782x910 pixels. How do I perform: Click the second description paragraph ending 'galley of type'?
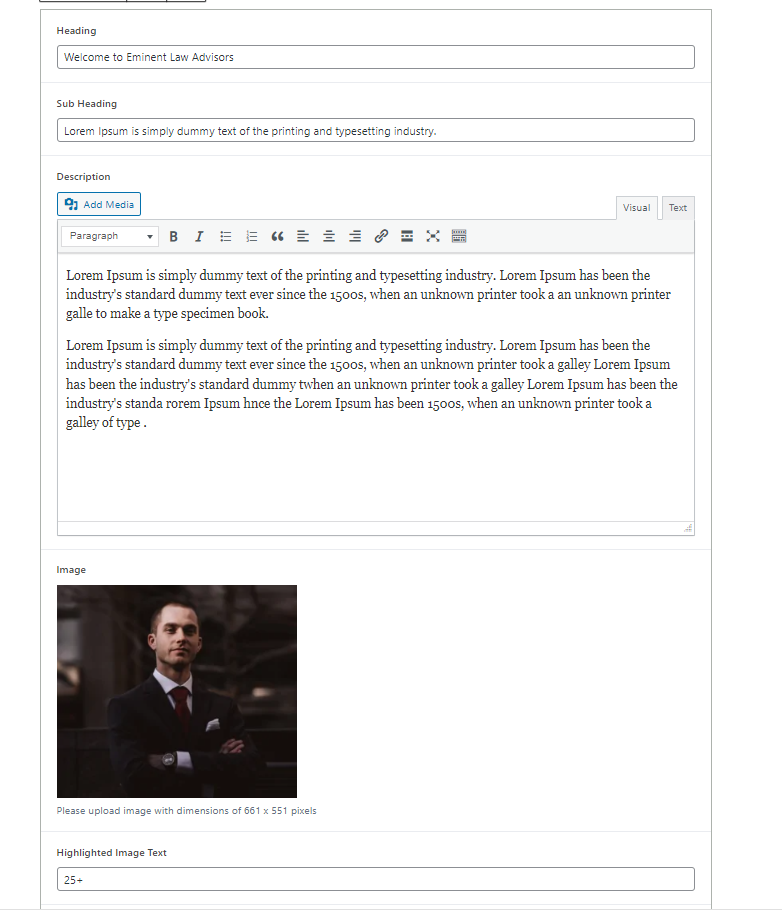[x=372, y=384]
